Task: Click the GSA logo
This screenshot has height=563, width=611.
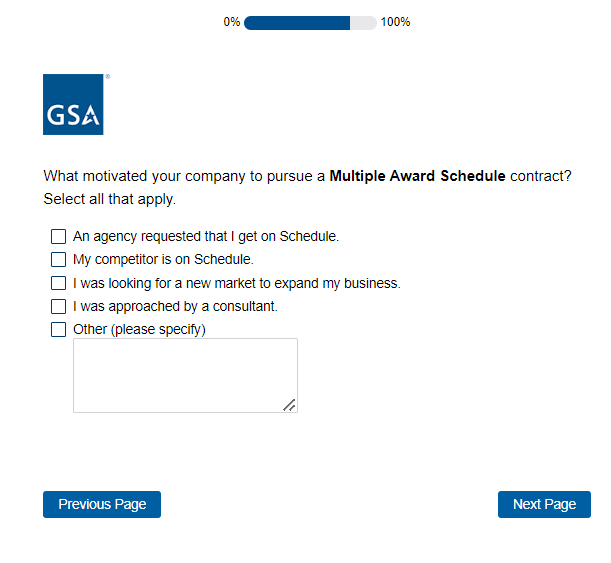Action: 73,104
